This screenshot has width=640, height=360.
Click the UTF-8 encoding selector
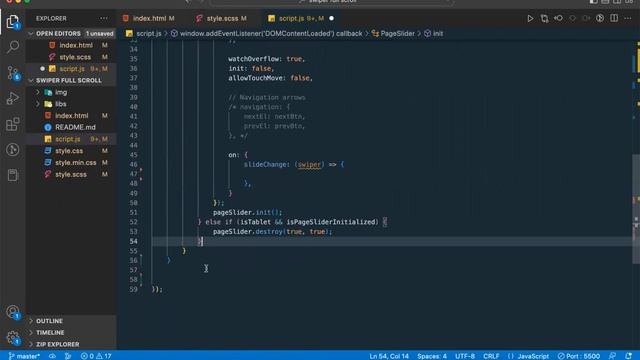465,356
